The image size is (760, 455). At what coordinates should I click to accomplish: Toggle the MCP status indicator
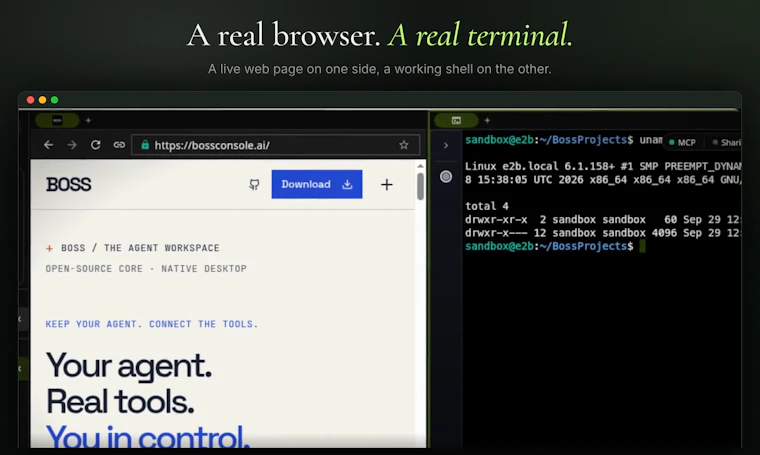682,142
